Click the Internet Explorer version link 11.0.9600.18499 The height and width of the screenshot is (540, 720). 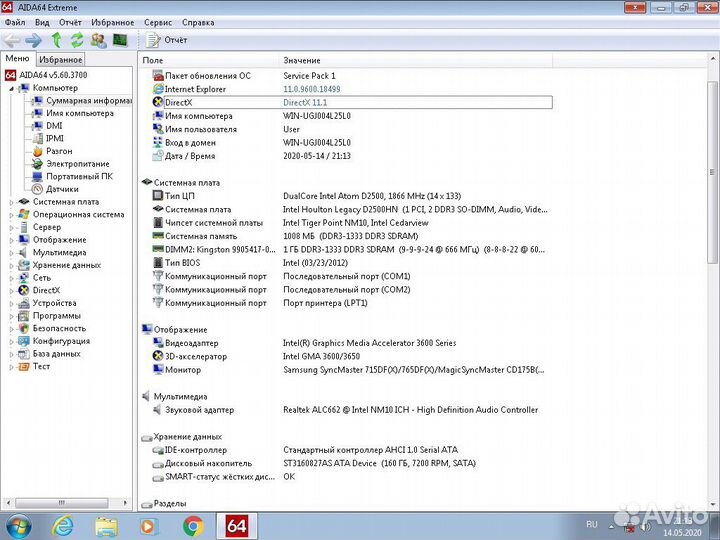coord(312,89)
